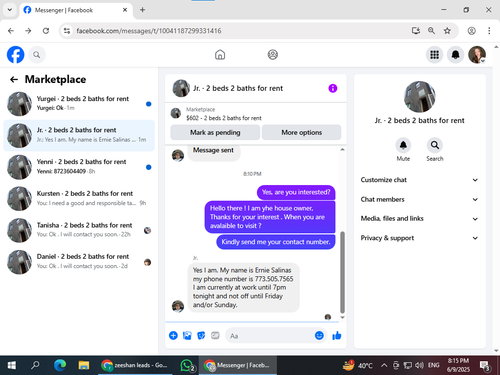Image resolution: width=500 pixels, height=375 pixels.
Task: Expand Customize chat section
Action: click(x=419, y=180)
